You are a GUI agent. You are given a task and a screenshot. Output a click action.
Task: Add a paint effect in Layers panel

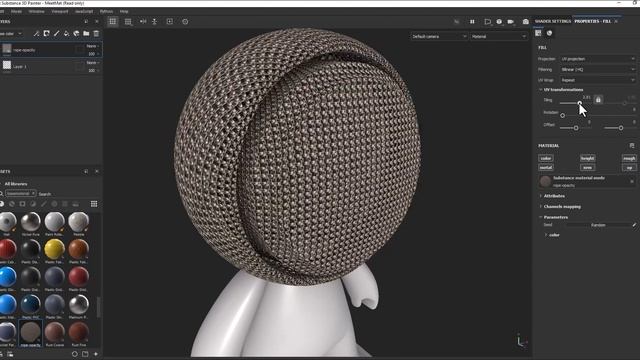37,33
